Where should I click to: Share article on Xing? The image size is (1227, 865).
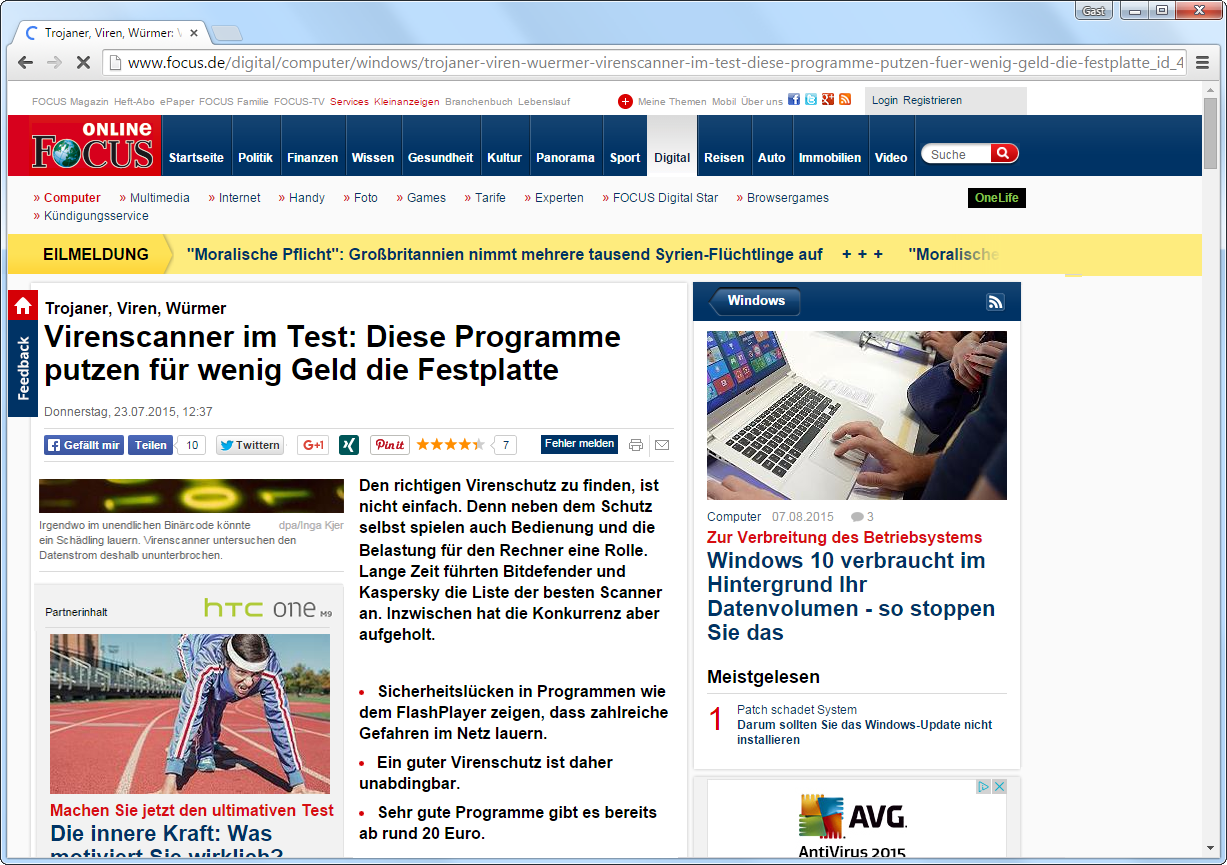[x=349, y=445]
